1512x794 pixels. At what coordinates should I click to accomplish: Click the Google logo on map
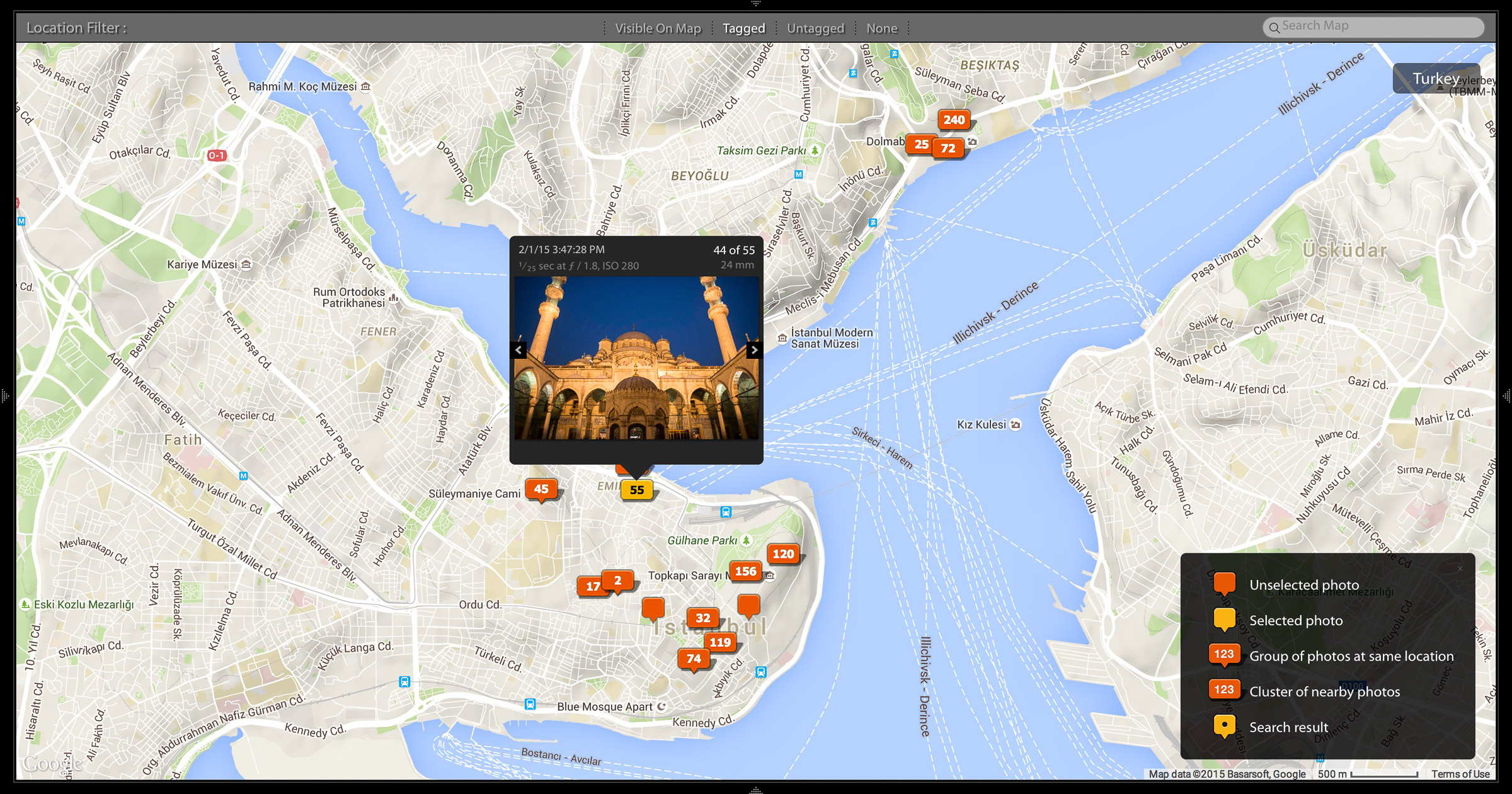click(52, 763)
